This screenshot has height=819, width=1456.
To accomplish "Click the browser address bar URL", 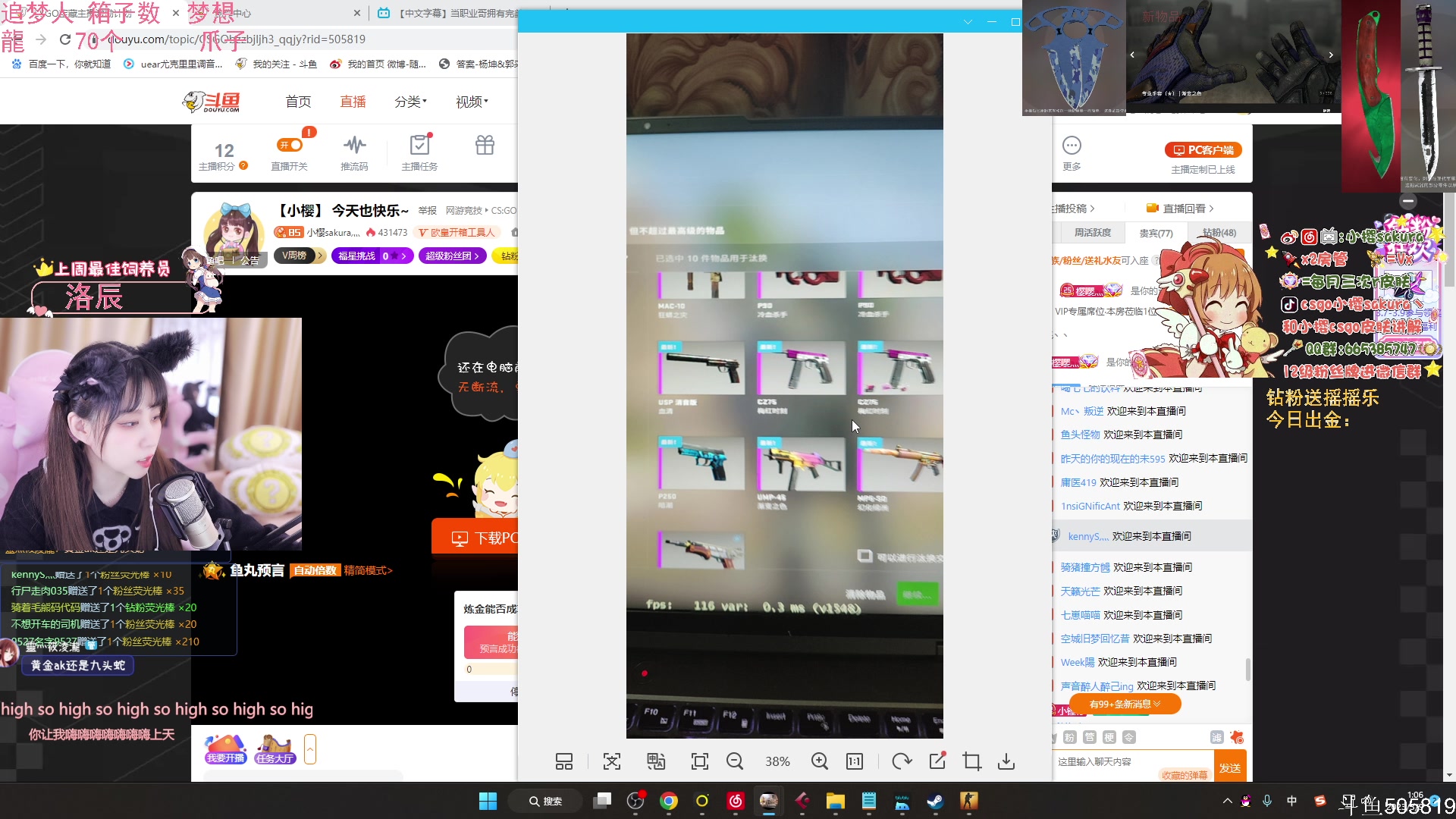I will [237, 39].
